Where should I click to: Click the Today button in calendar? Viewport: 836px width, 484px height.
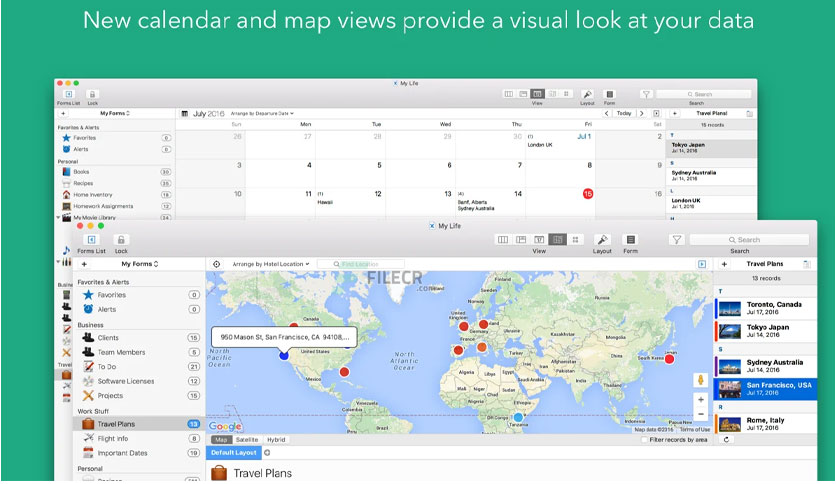pos(624,114)
